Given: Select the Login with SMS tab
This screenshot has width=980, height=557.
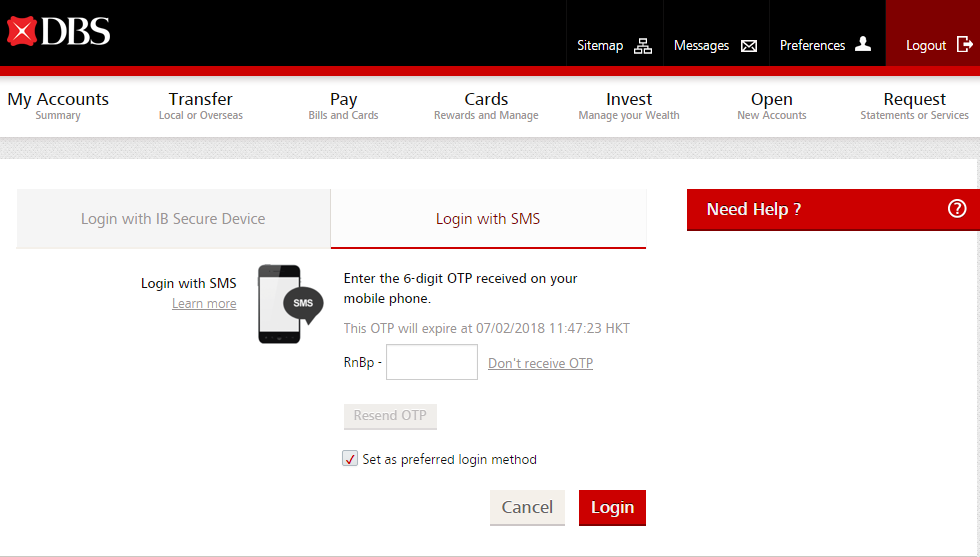Looking at the screenshot, I should [488, 218].
